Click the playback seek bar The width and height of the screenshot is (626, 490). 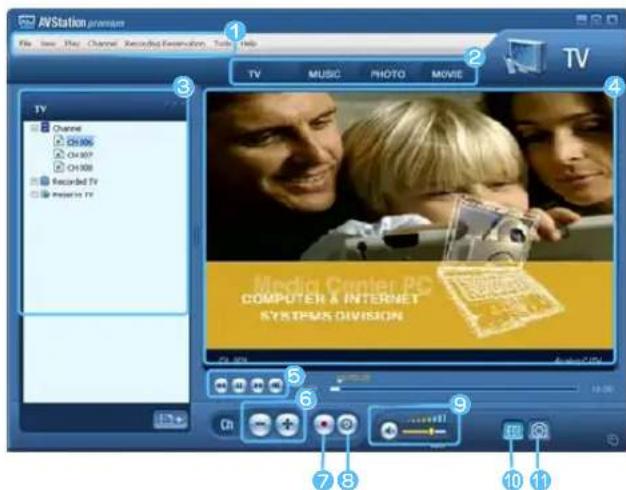454,389
